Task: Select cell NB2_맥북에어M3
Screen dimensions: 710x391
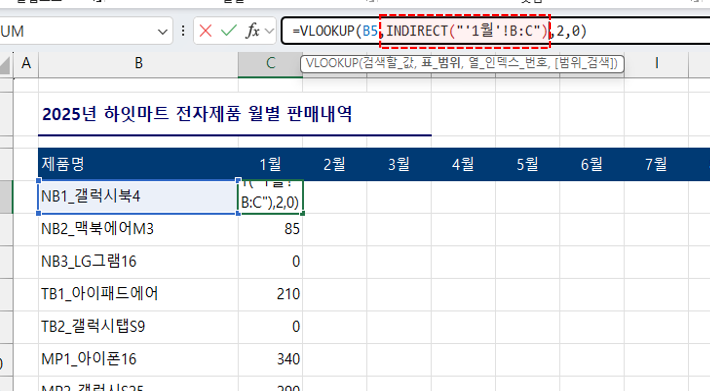Action: 139,229
